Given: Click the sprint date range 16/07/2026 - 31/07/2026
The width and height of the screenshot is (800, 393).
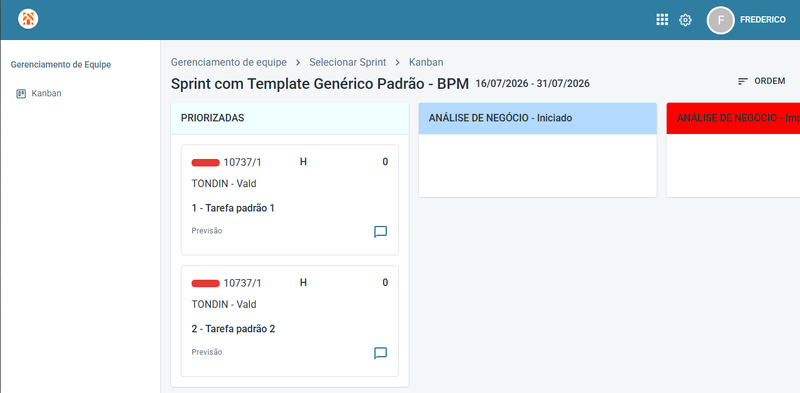Looking at the screenshot, I should [533, 84].
